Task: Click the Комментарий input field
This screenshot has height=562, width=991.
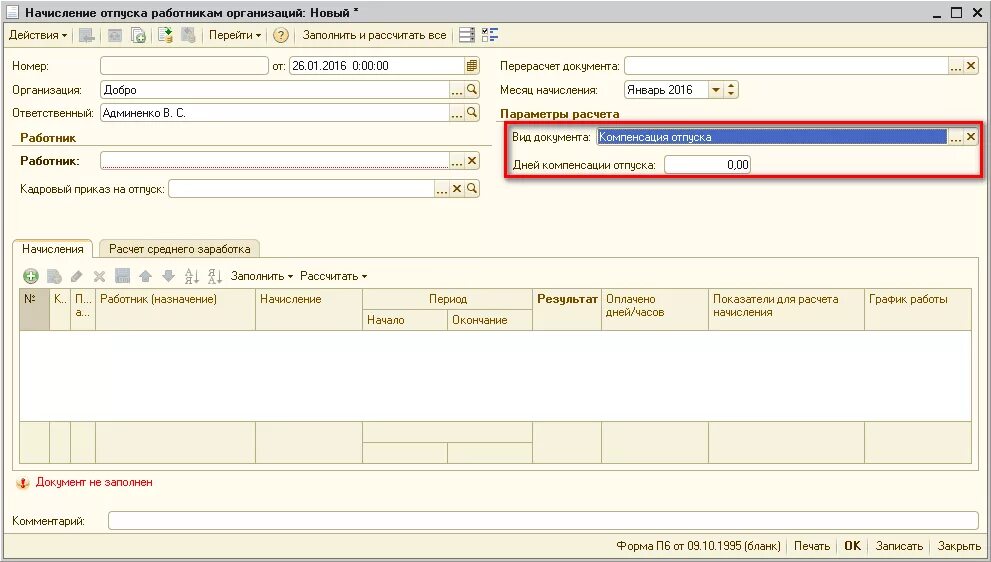Action: [543, 521]
